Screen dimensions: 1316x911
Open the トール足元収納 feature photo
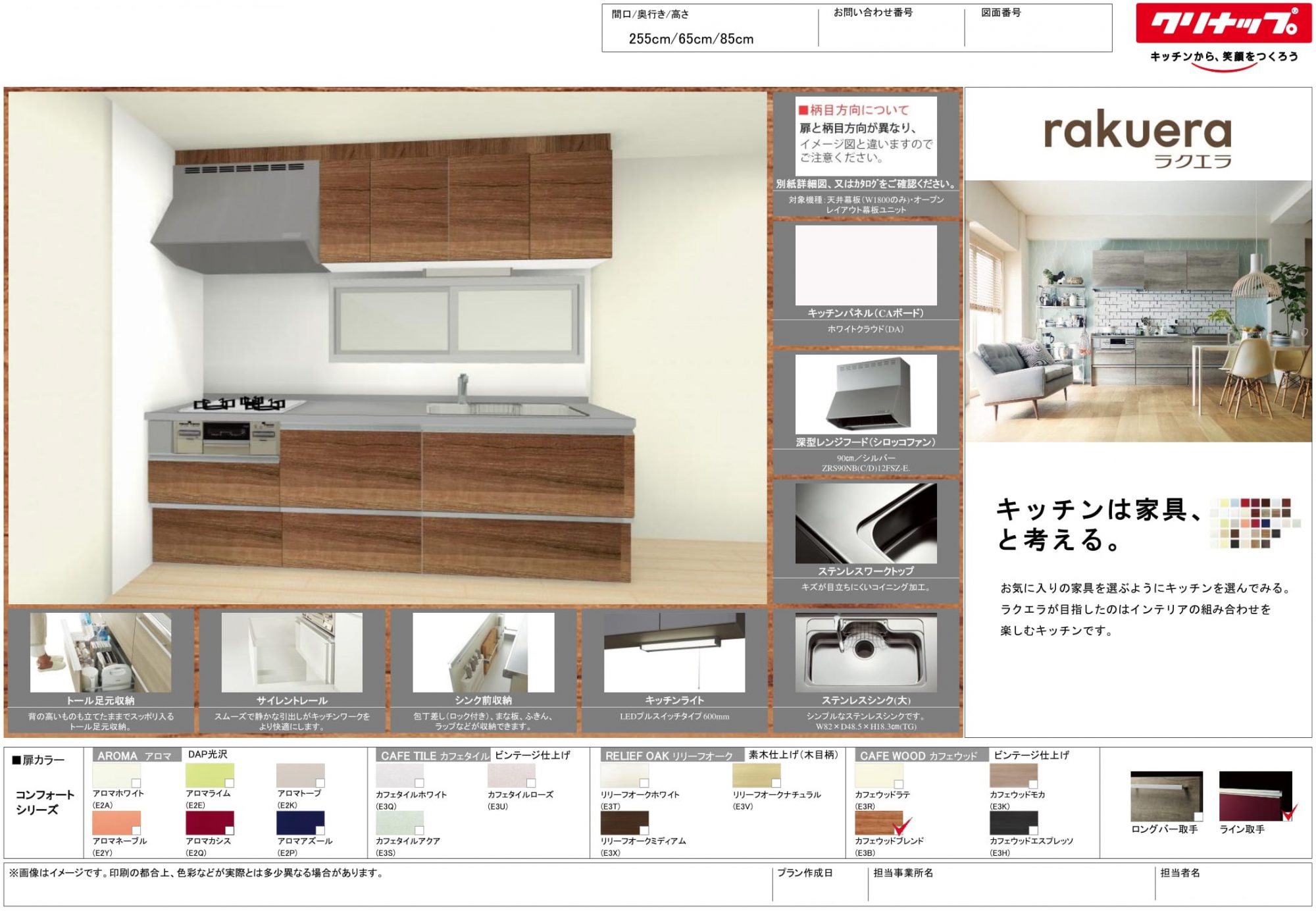click(101, 652)
